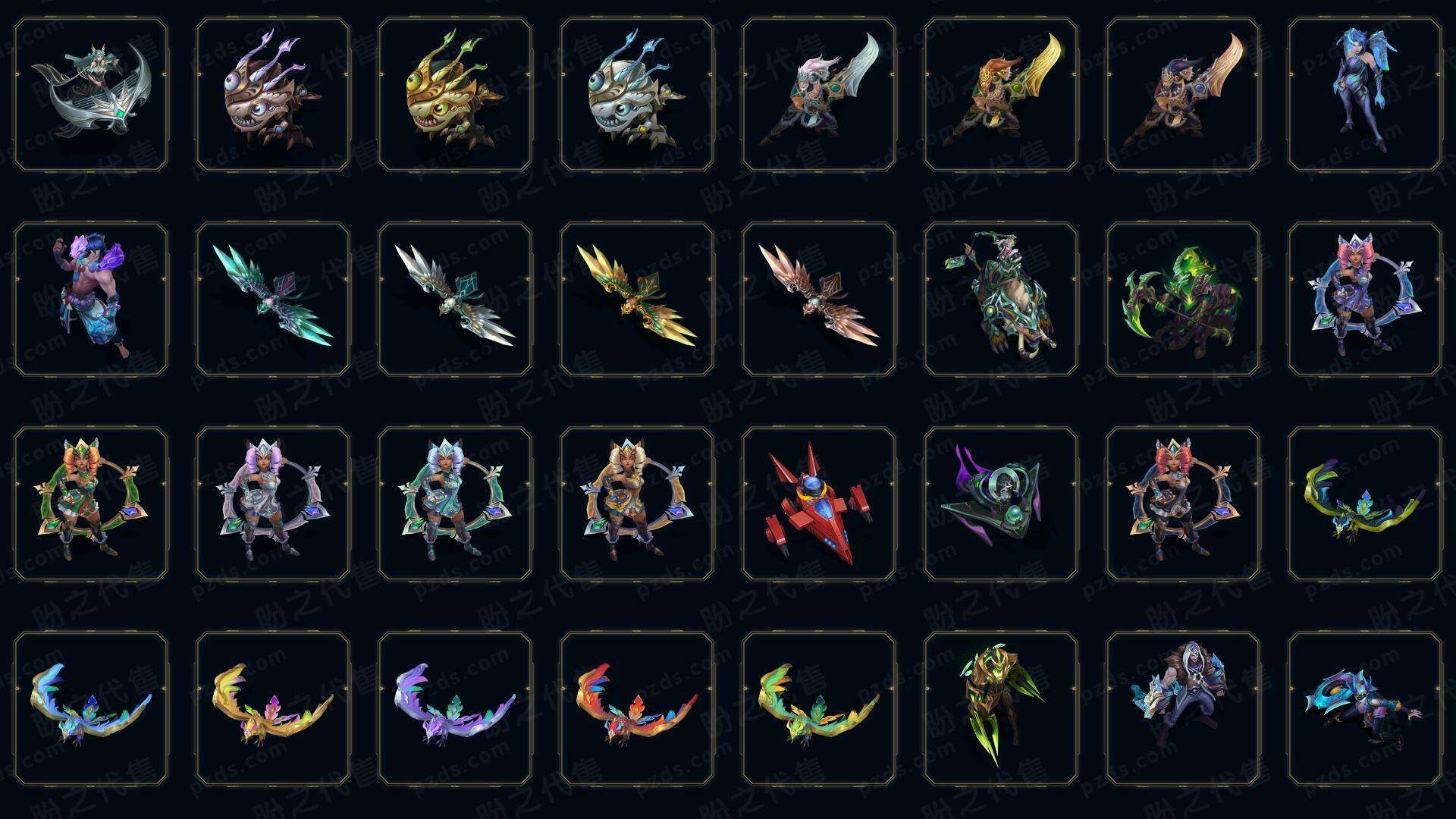Select the silver-white big-eyed fish creature

click(637, 94)
